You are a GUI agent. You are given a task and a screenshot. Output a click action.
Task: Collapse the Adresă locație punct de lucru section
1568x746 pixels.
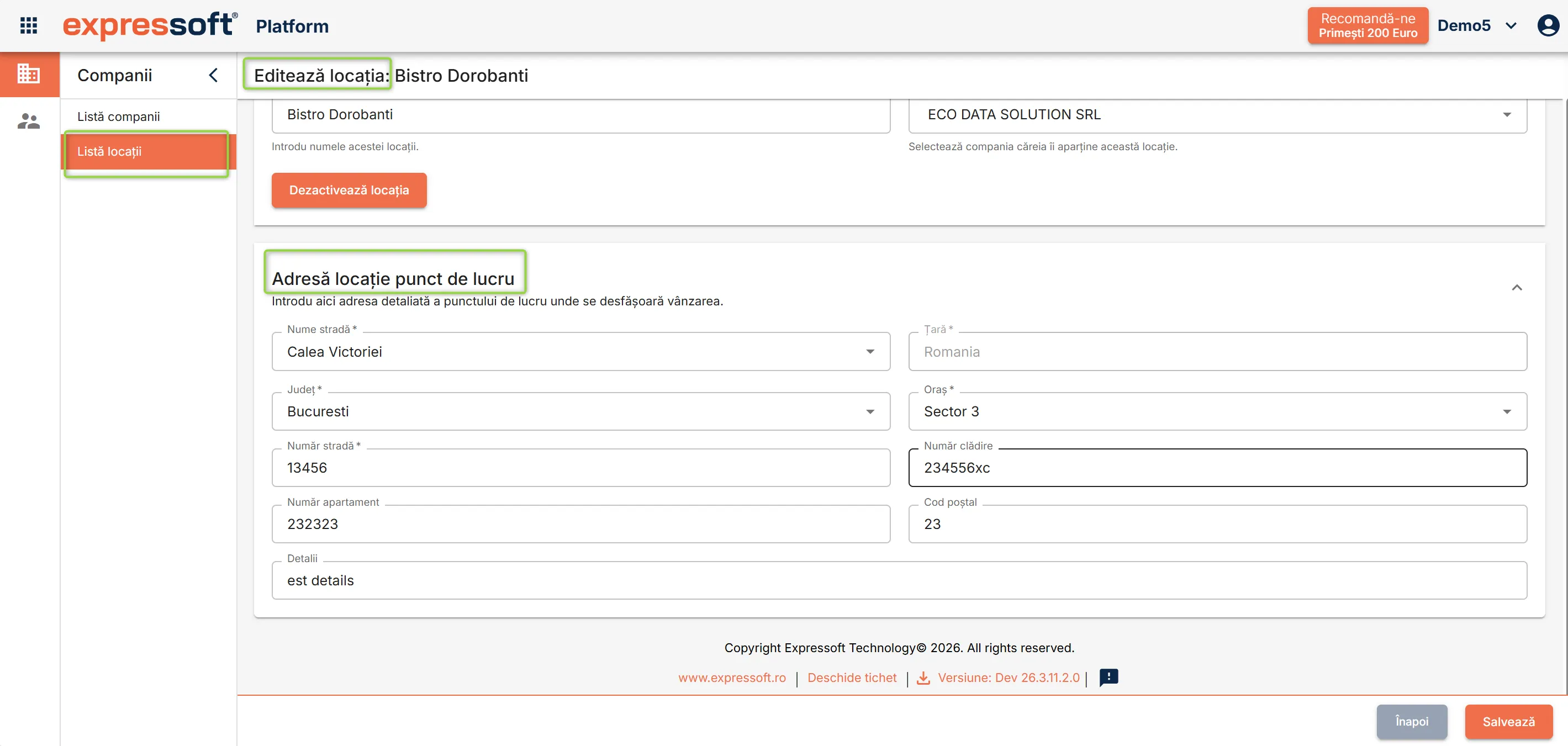pyautogui.click(x=1517, y=288)
